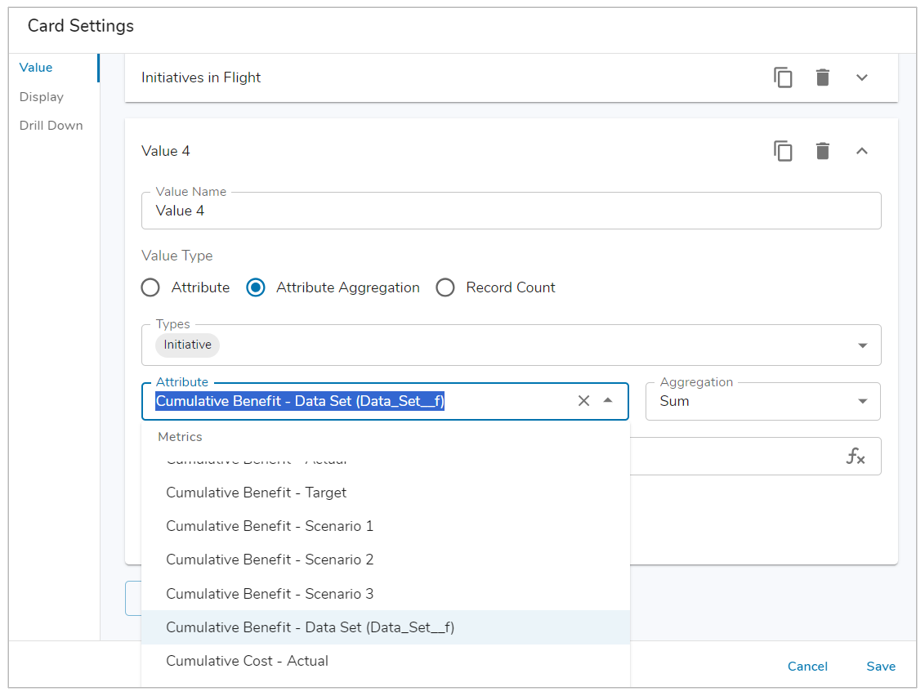The width and height of the screenshot is (920, 693).
Task: Open the Attribute dropdown arrow
Action: point(607,400)
